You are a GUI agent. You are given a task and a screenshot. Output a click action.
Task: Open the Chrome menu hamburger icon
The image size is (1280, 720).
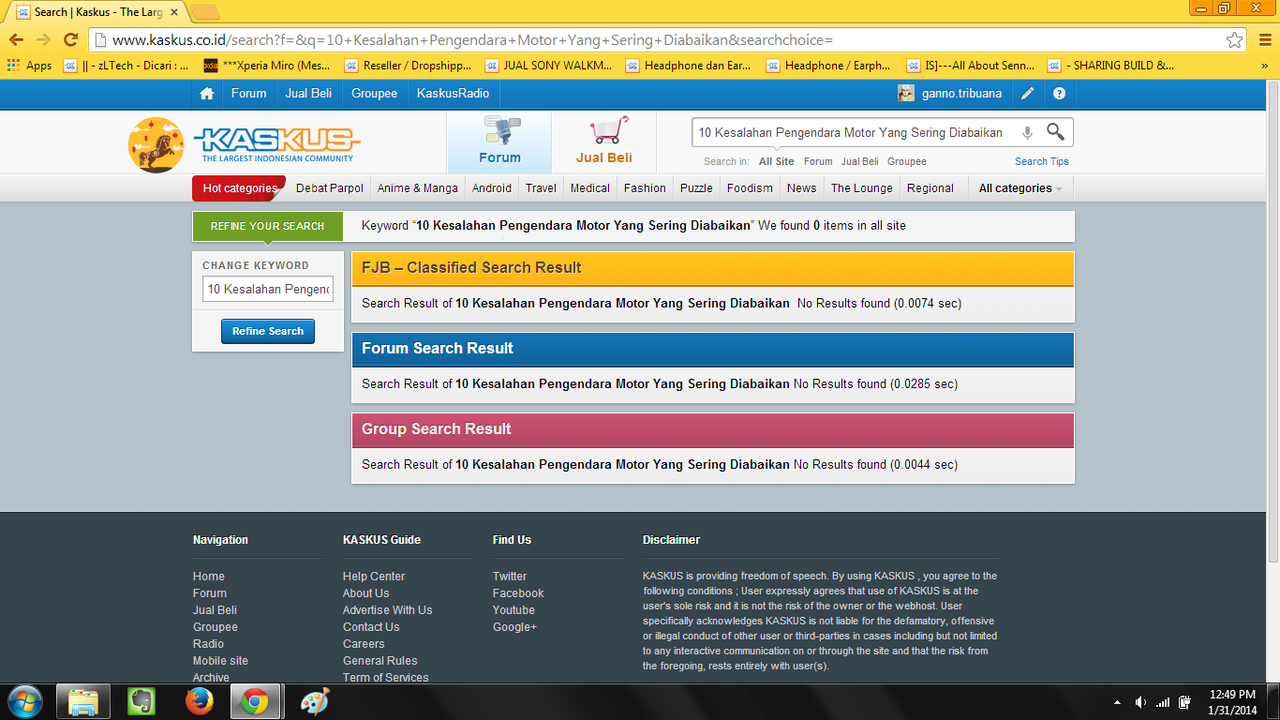pos(1264,40)
